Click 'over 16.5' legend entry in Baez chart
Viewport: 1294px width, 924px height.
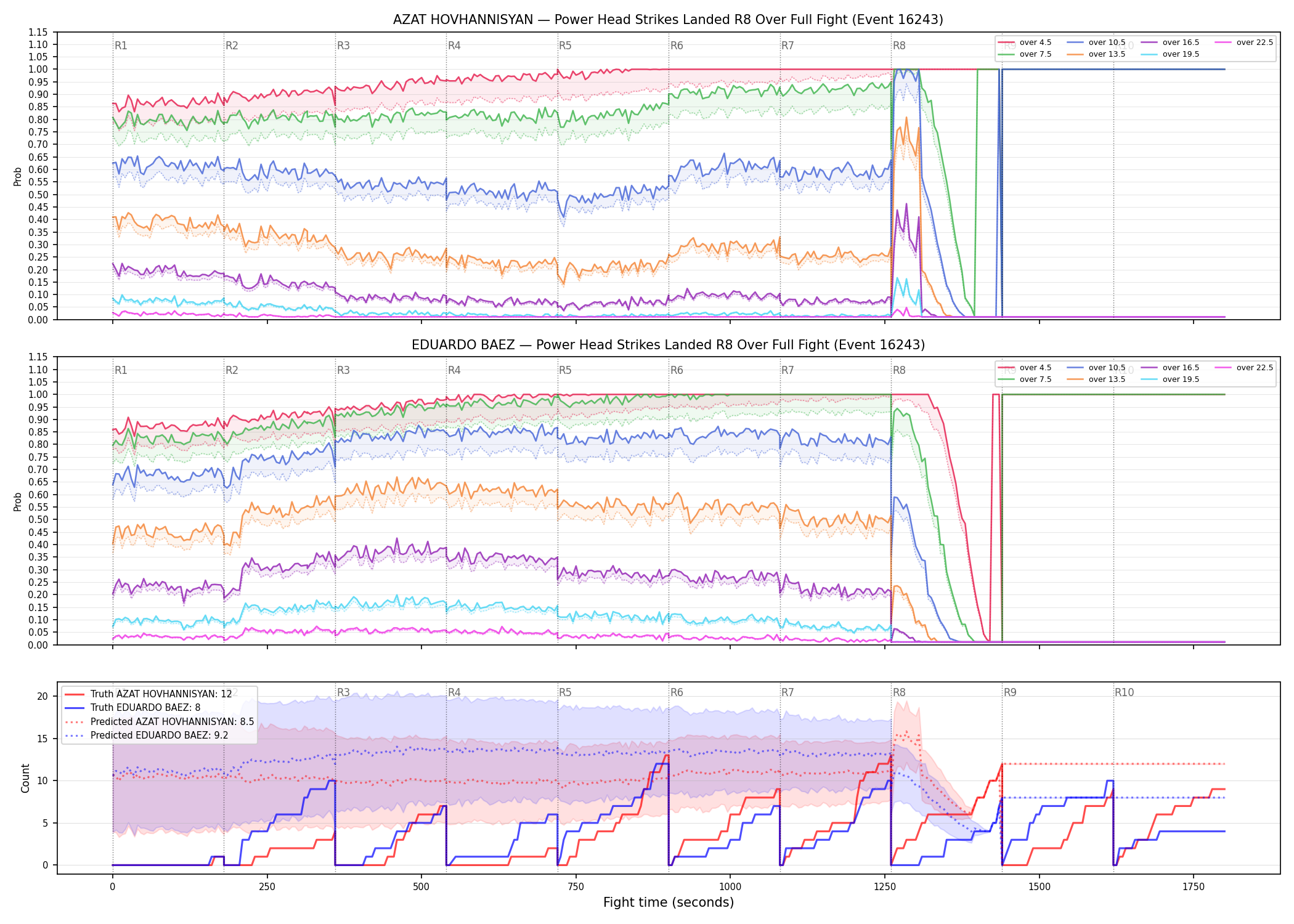tap(1170, 368)
